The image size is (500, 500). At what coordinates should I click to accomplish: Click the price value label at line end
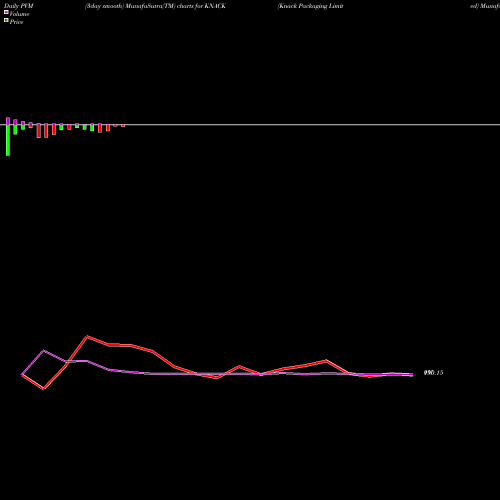[x=433, y=373]
